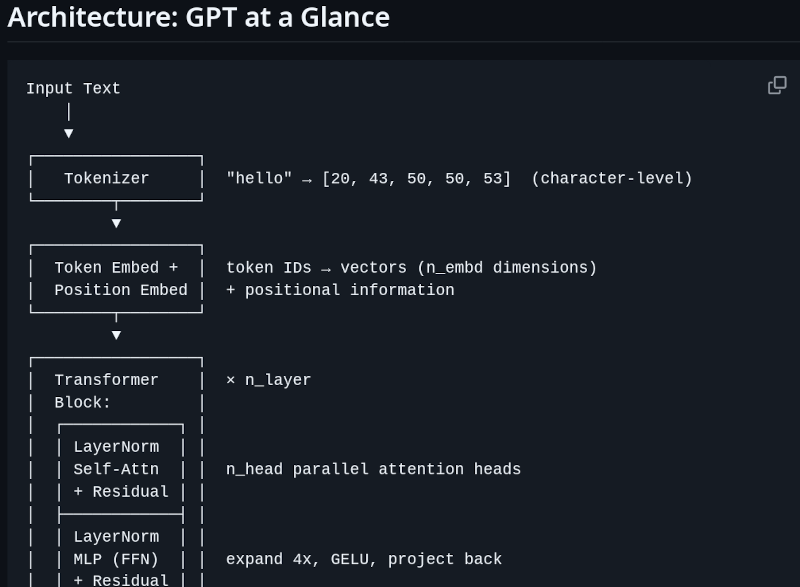800x587 pixels.
Task: Click "n_head parallel attention heads" text
Action: click(x=373, y=469)
